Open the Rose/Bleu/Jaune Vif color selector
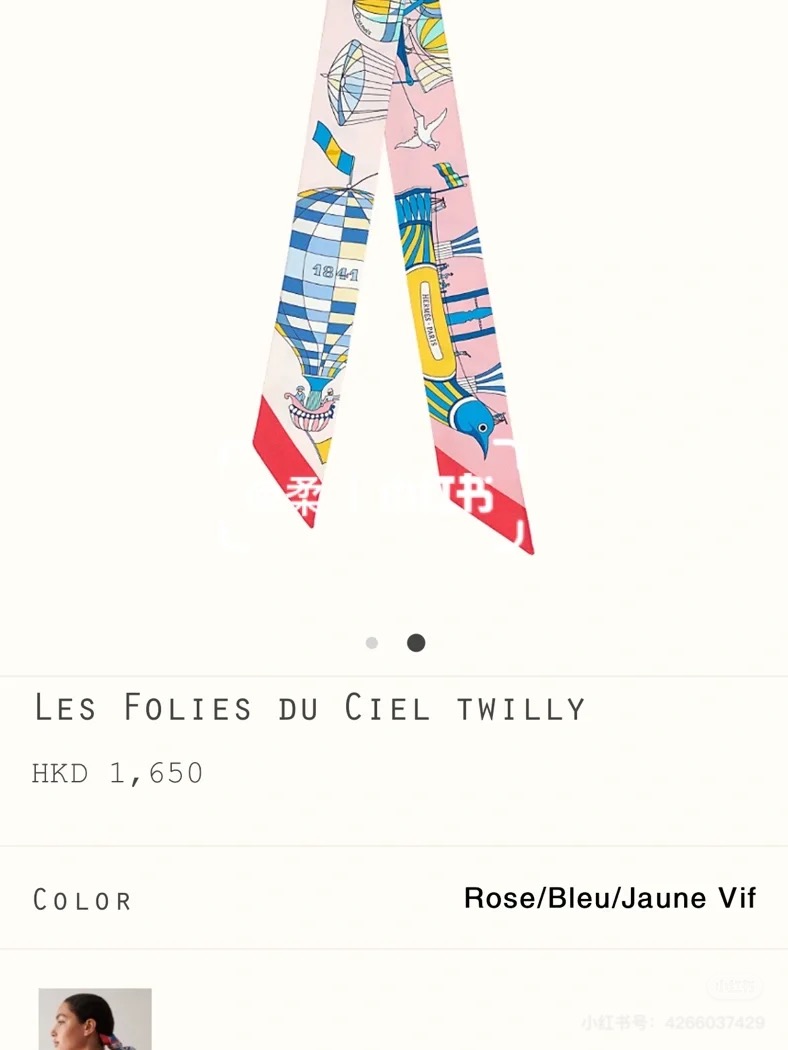Viewport: 788px width, 1050px height. tap(610, 898)
